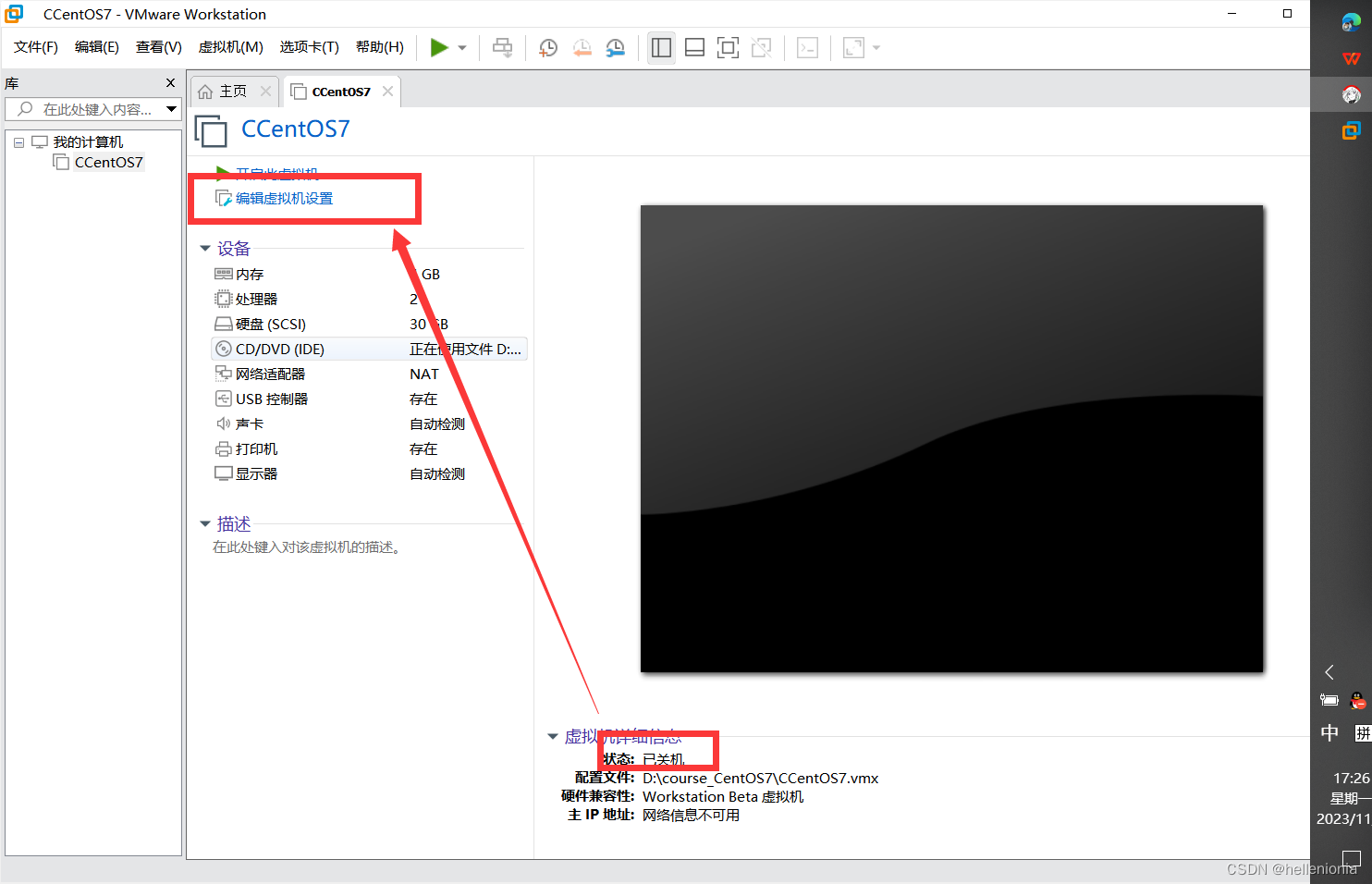Open the power options dropdown arrow
This screenshot has height=884, width=1372.
tap(462, 48)
